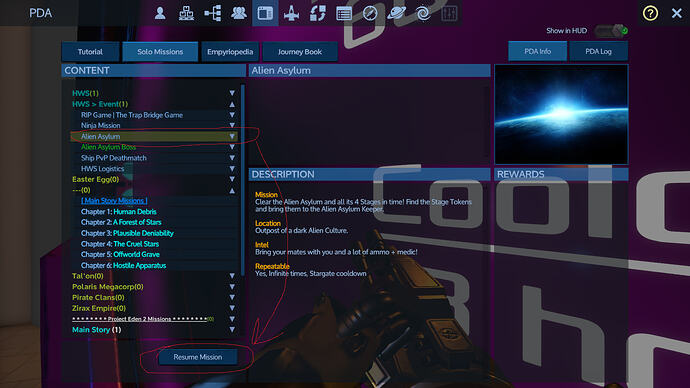Image resolution: width=690 pixels, height=388 pixels.
Task: Switch to the Empyriopedia tab
Action: [230, 52]
